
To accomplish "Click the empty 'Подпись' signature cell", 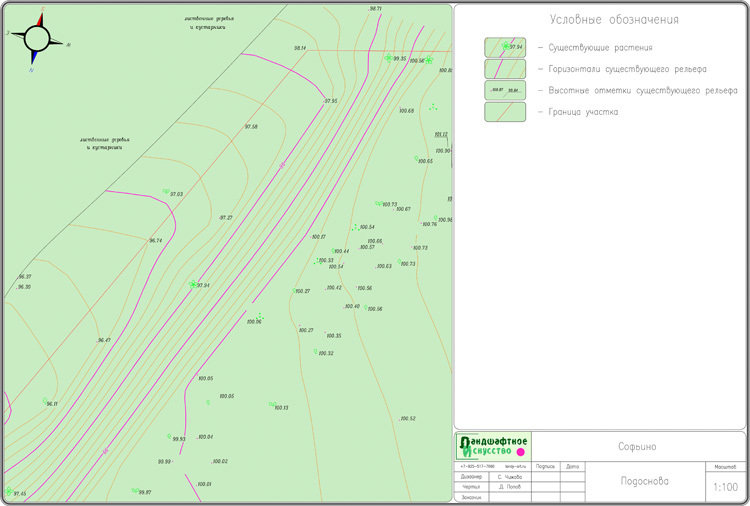I will (x=546, y=477).
